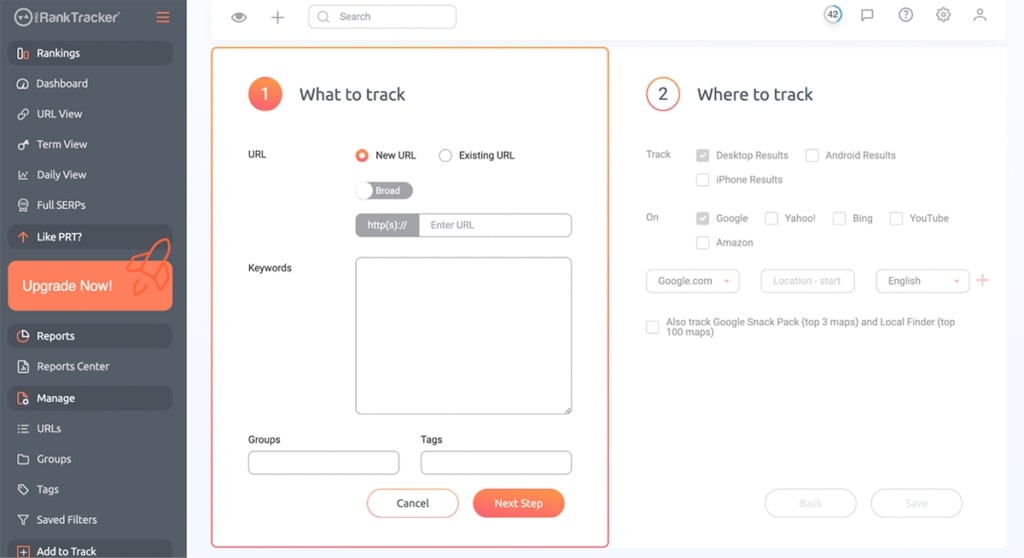The height and width of the screenshot is (558, 1024).
Task: Click the Saved Filters funnel icon
Action: click(x=23, y=520)
